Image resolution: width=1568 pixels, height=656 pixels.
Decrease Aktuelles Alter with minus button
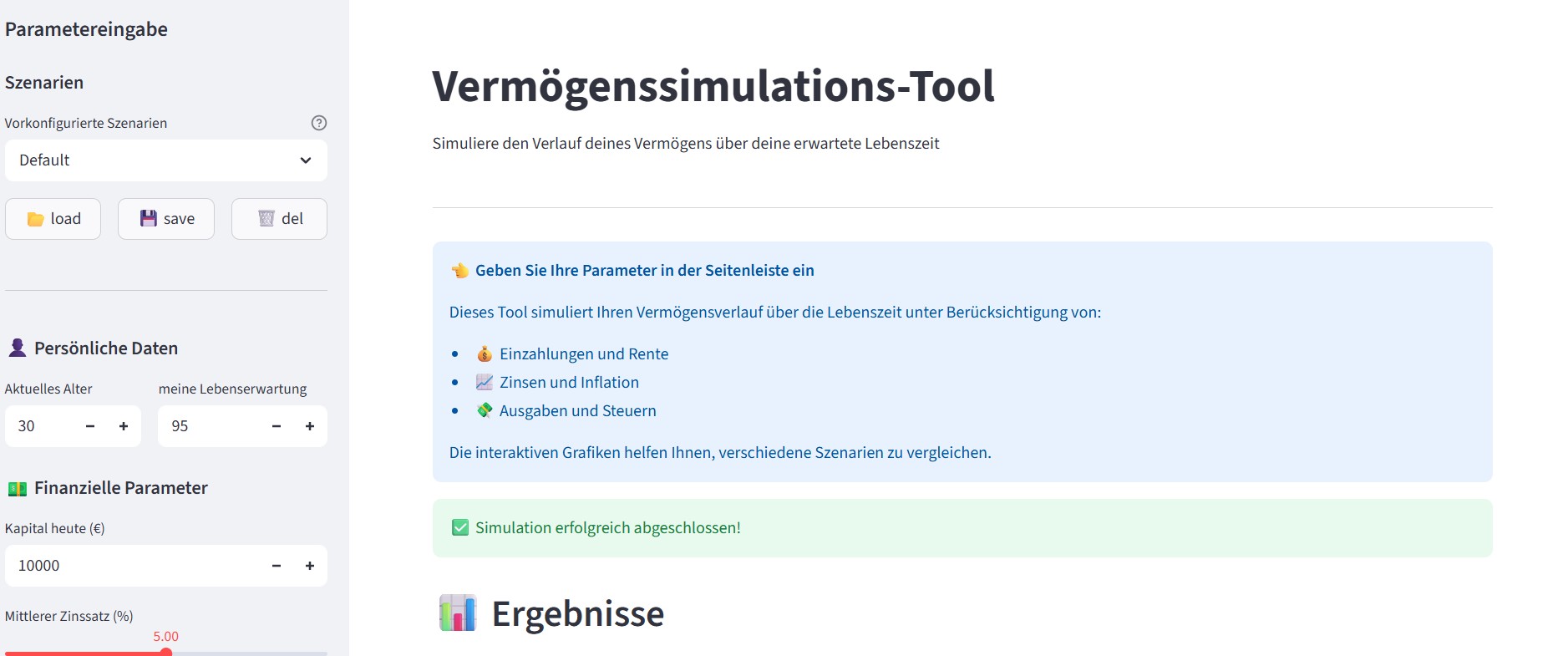pos(90,426)
